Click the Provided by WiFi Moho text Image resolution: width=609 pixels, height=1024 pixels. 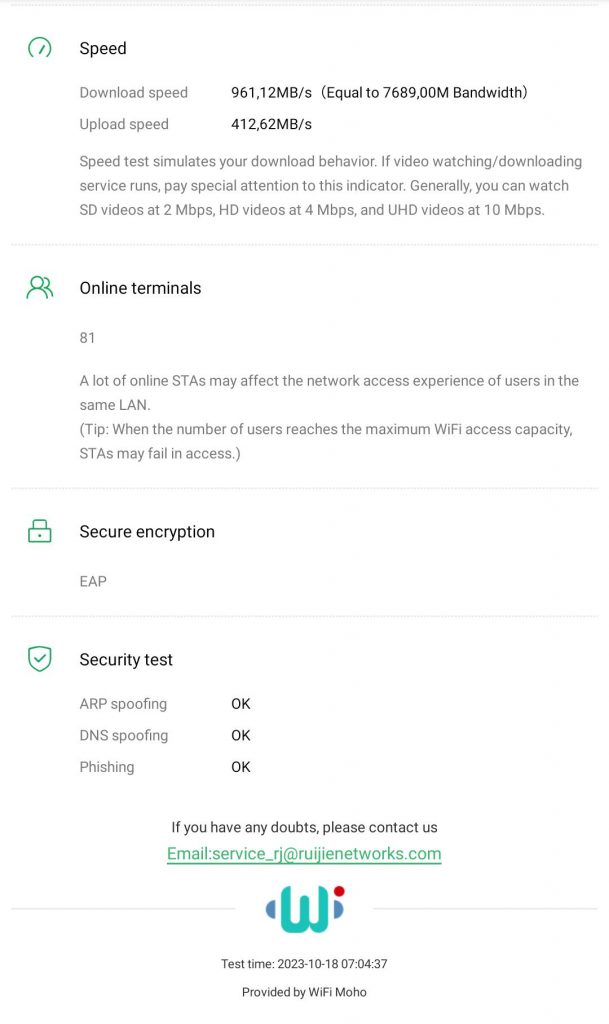(x=304, y=993)
